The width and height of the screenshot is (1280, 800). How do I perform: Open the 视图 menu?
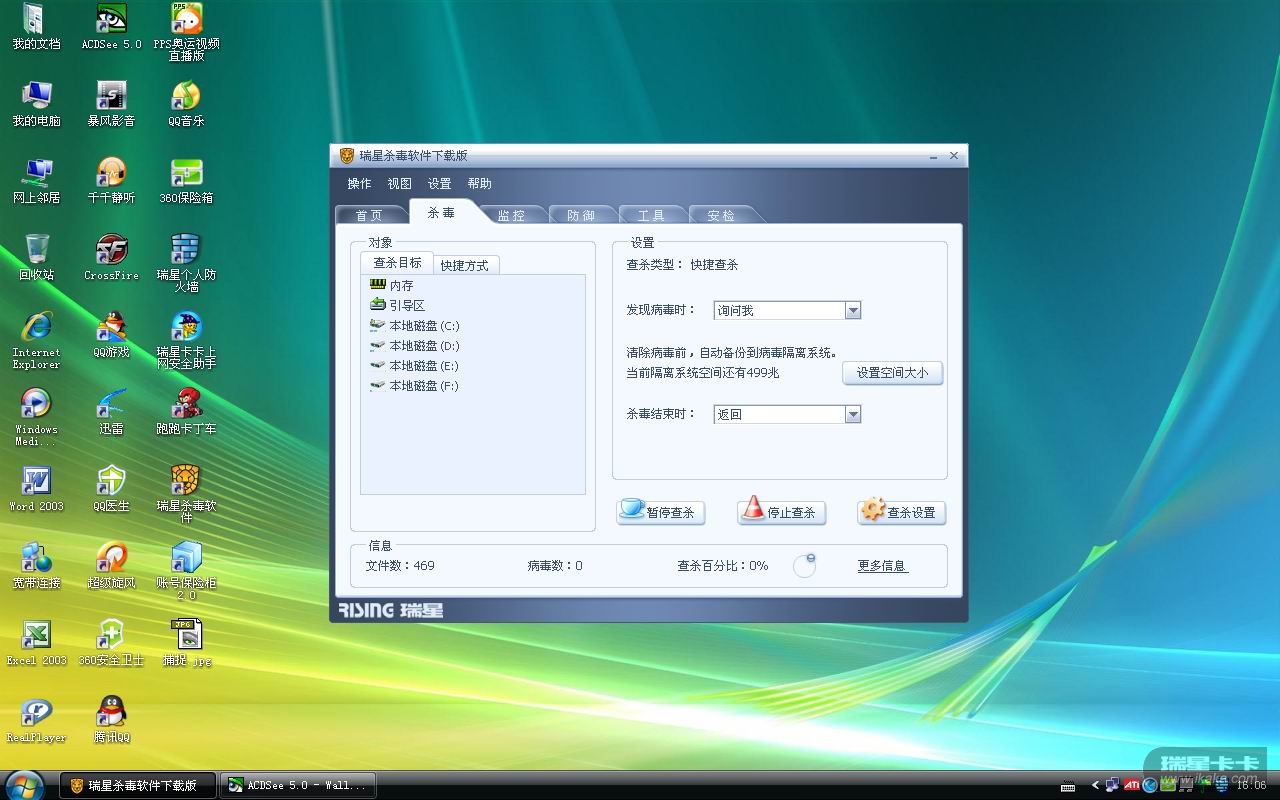tap(399, 184)
